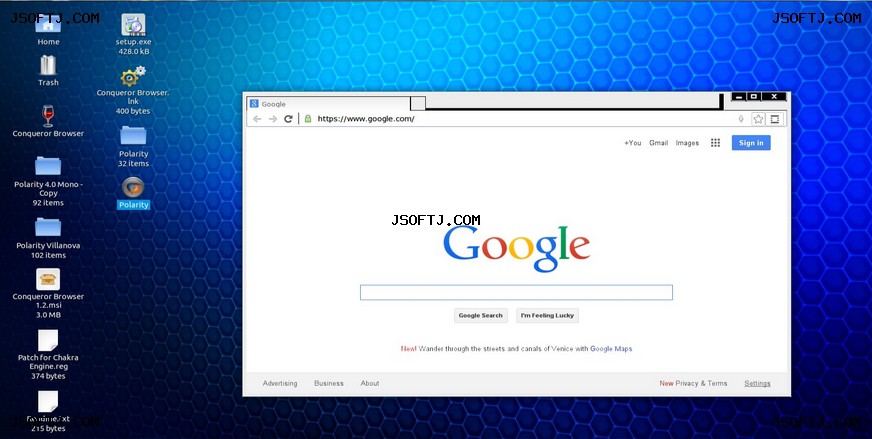Open the Business footer link
The image size is (872, 439).
[x=329, y=383]
